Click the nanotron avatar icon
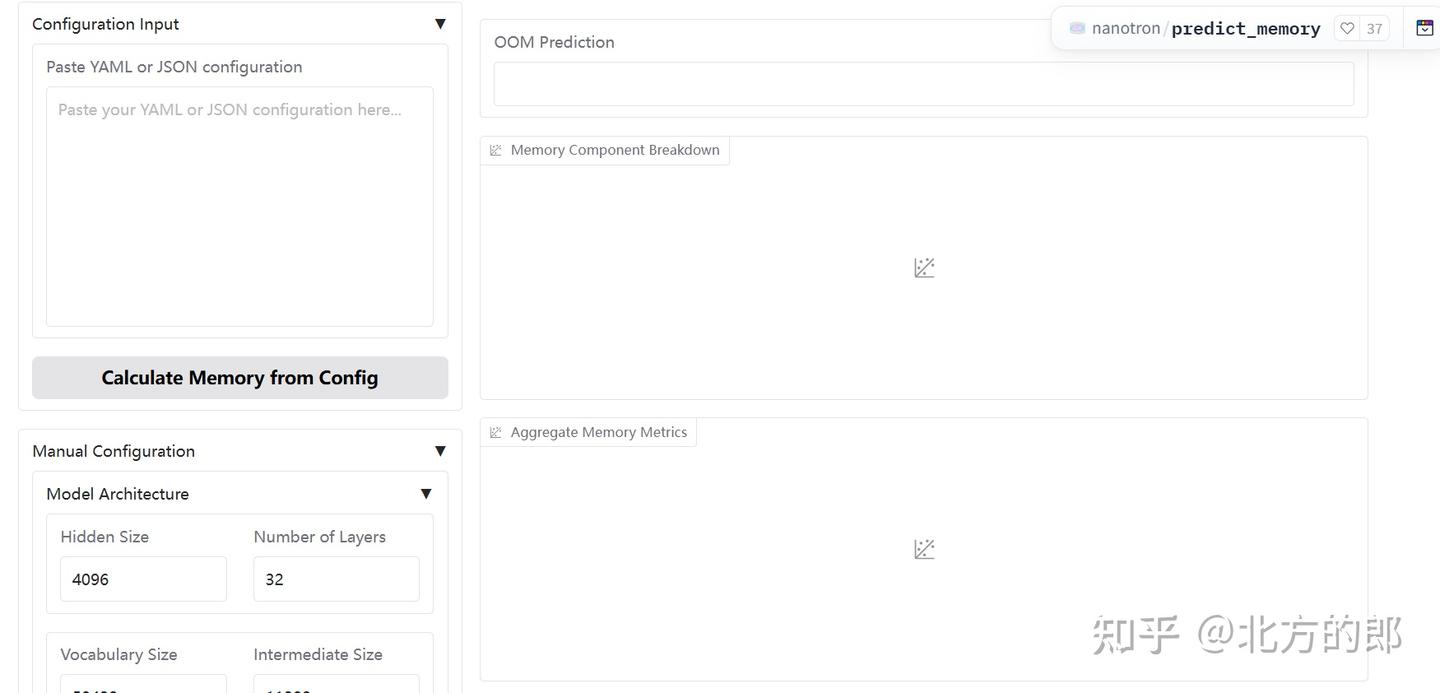 pos(1077,28)
